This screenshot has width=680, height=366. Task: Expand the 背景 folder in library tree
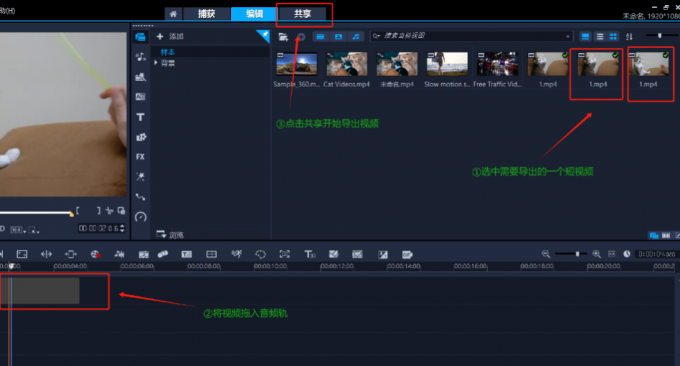[x=156, y=63]
